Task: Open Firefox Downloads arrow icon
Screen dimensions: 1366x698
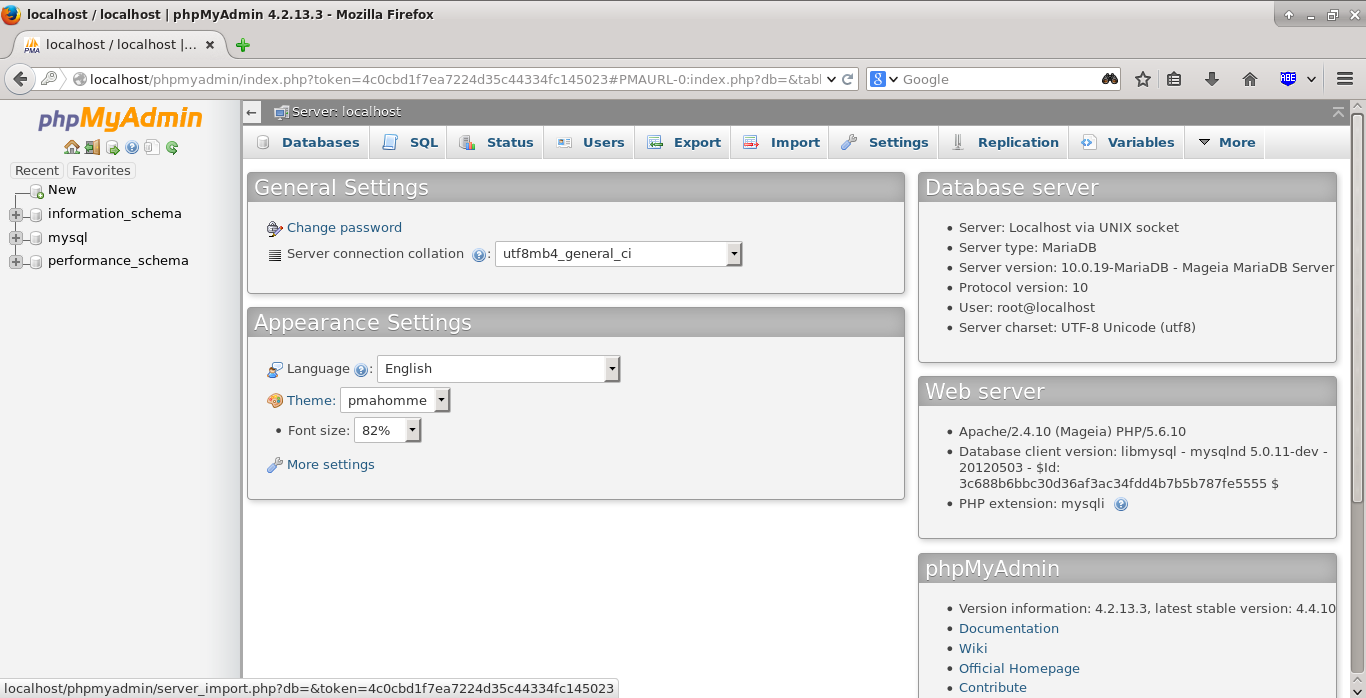Action: click(1212, 79)
